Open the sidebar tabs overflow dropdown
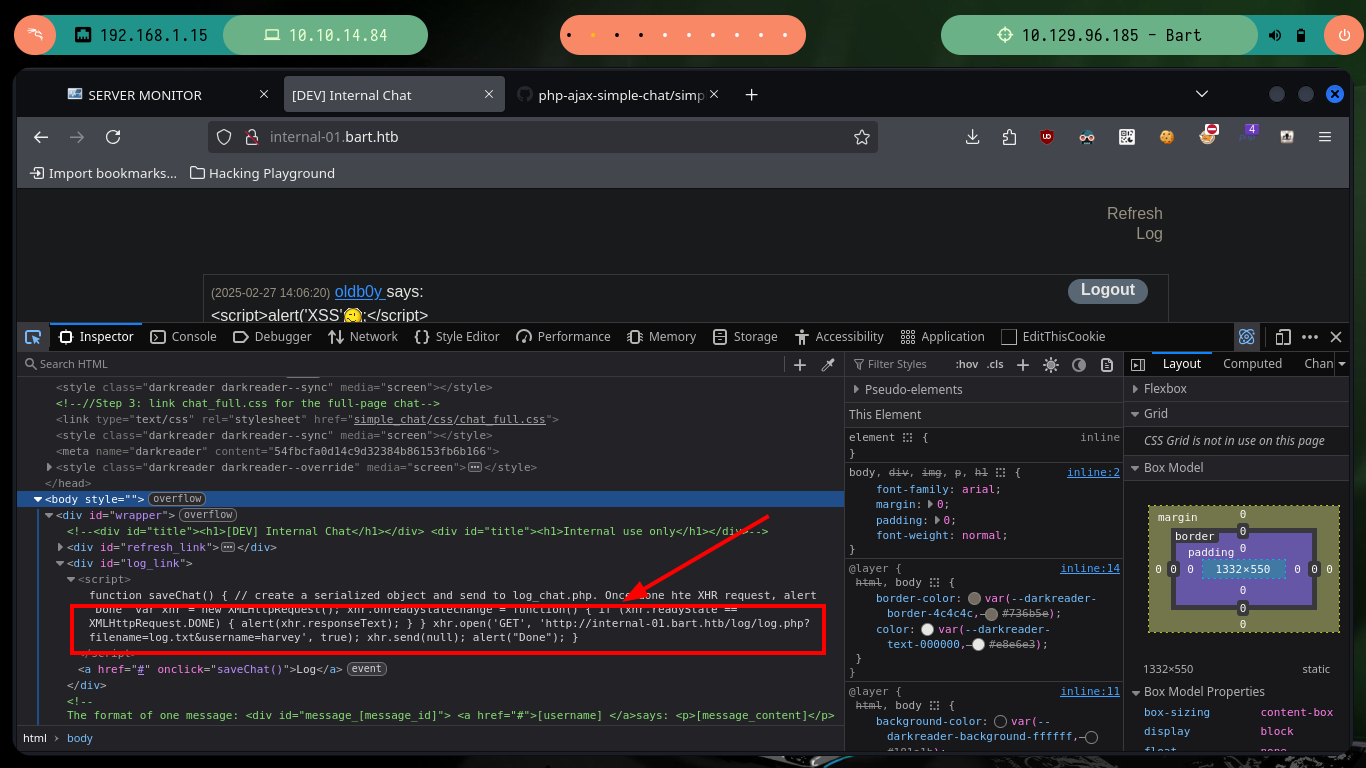This screenshot has height=768, width=1366. [1342, 364]
